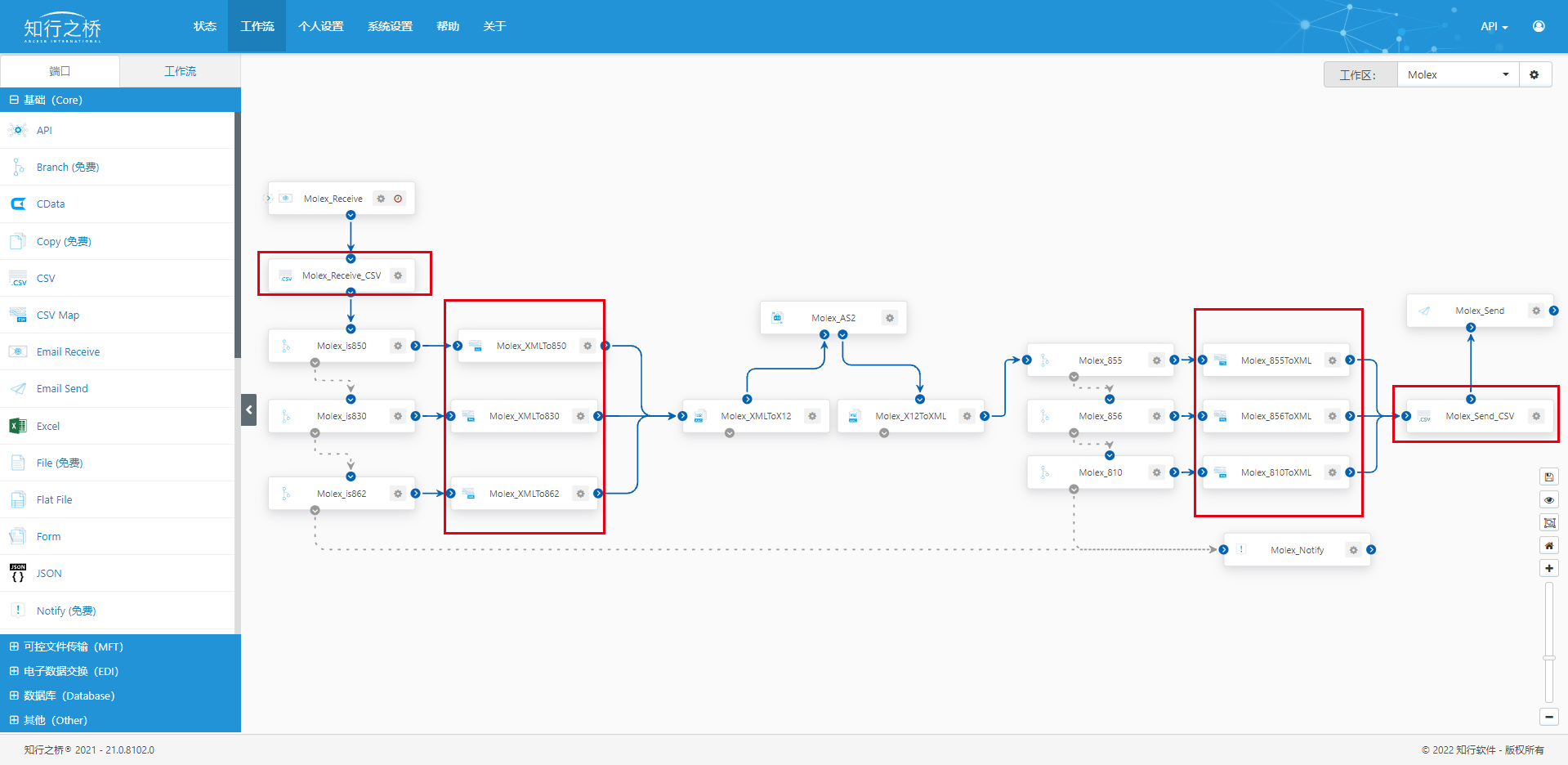Open settings gear on Molex_Receive_CSV node
Screen dimensions: 1568x765
pos(398,275)
